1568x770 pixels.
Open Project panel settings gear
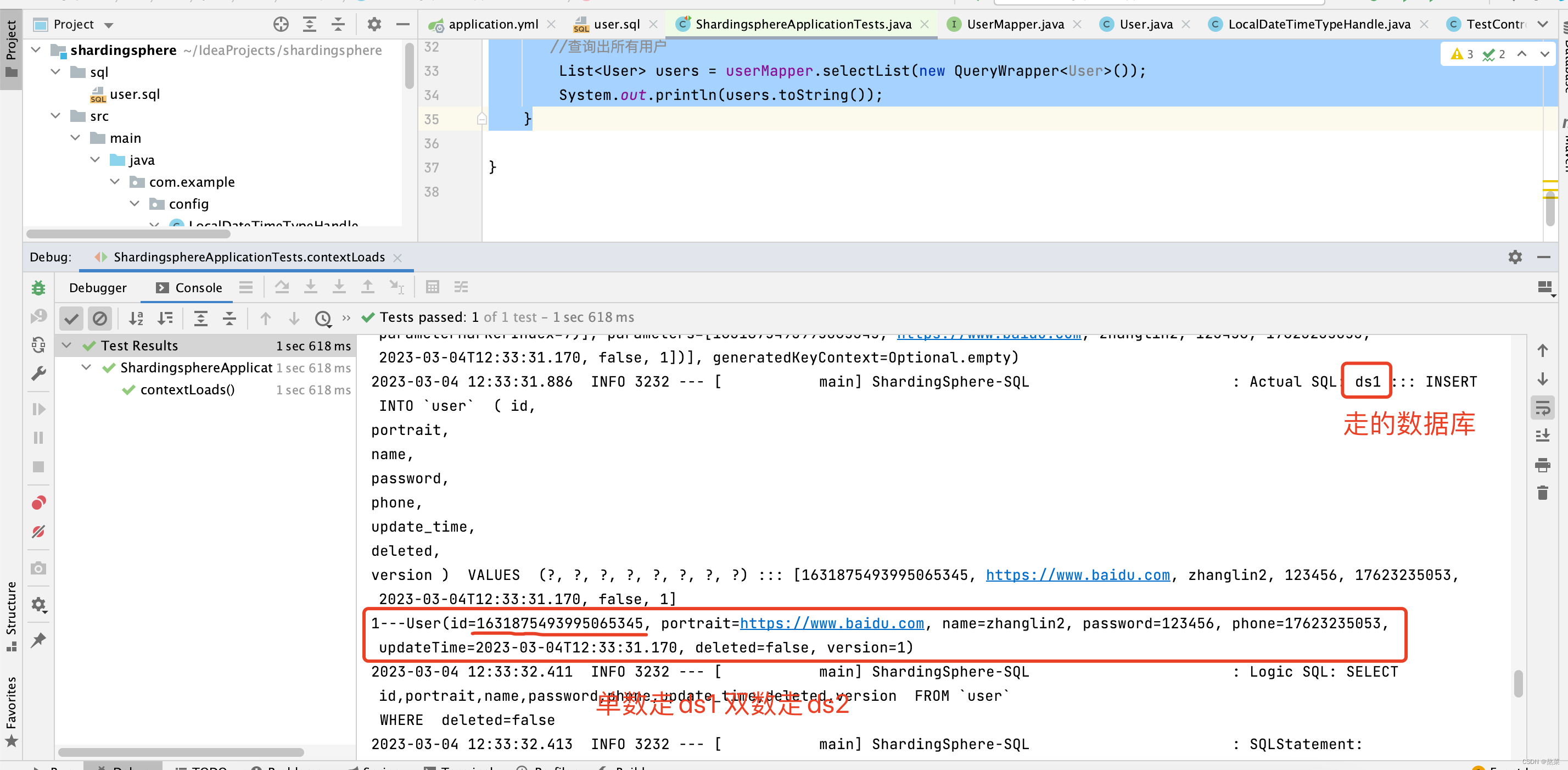tap(374, 24)
